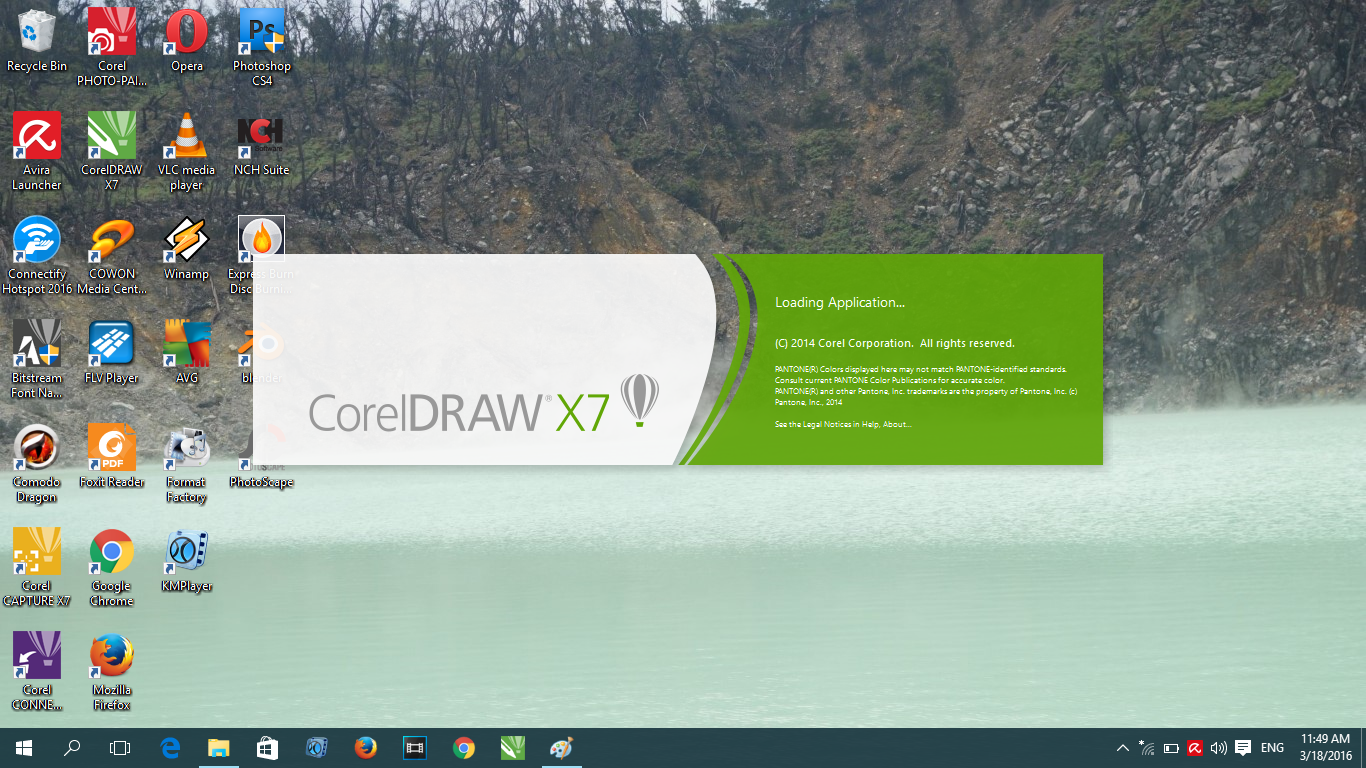1366x768 pixels.
Task: Open Bitstream Font Navigator
Action: click(x=37, y=340)
